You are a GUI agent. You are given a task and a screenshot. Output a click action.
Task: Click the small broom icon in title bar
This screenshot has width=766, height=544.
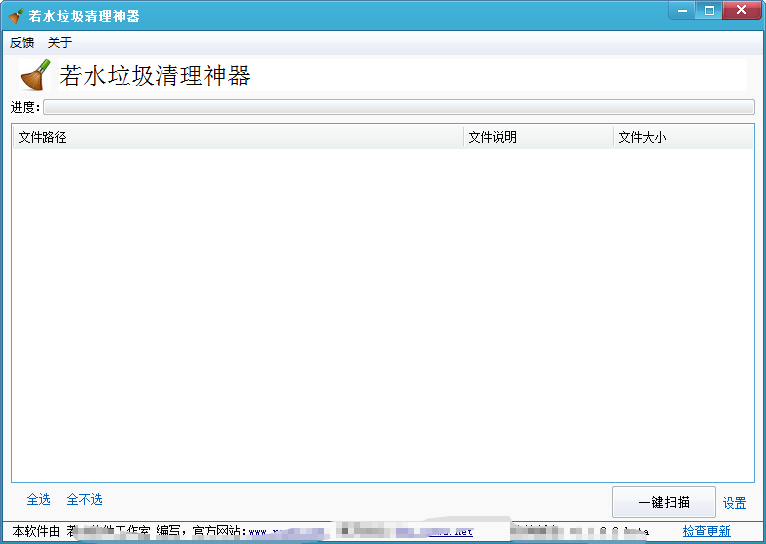click(16, 16)
